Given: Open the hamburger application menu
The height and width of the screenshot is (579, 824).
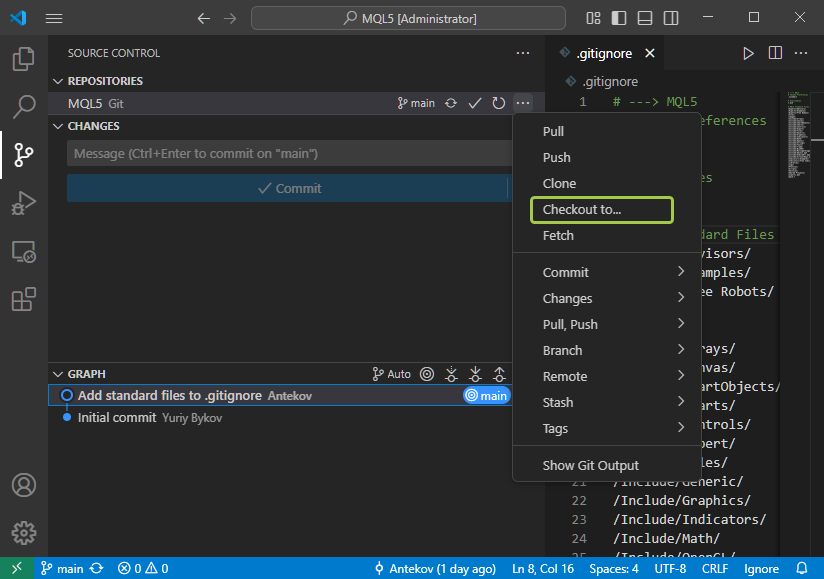Looking at the screenshot, I should tap(54, 18).
